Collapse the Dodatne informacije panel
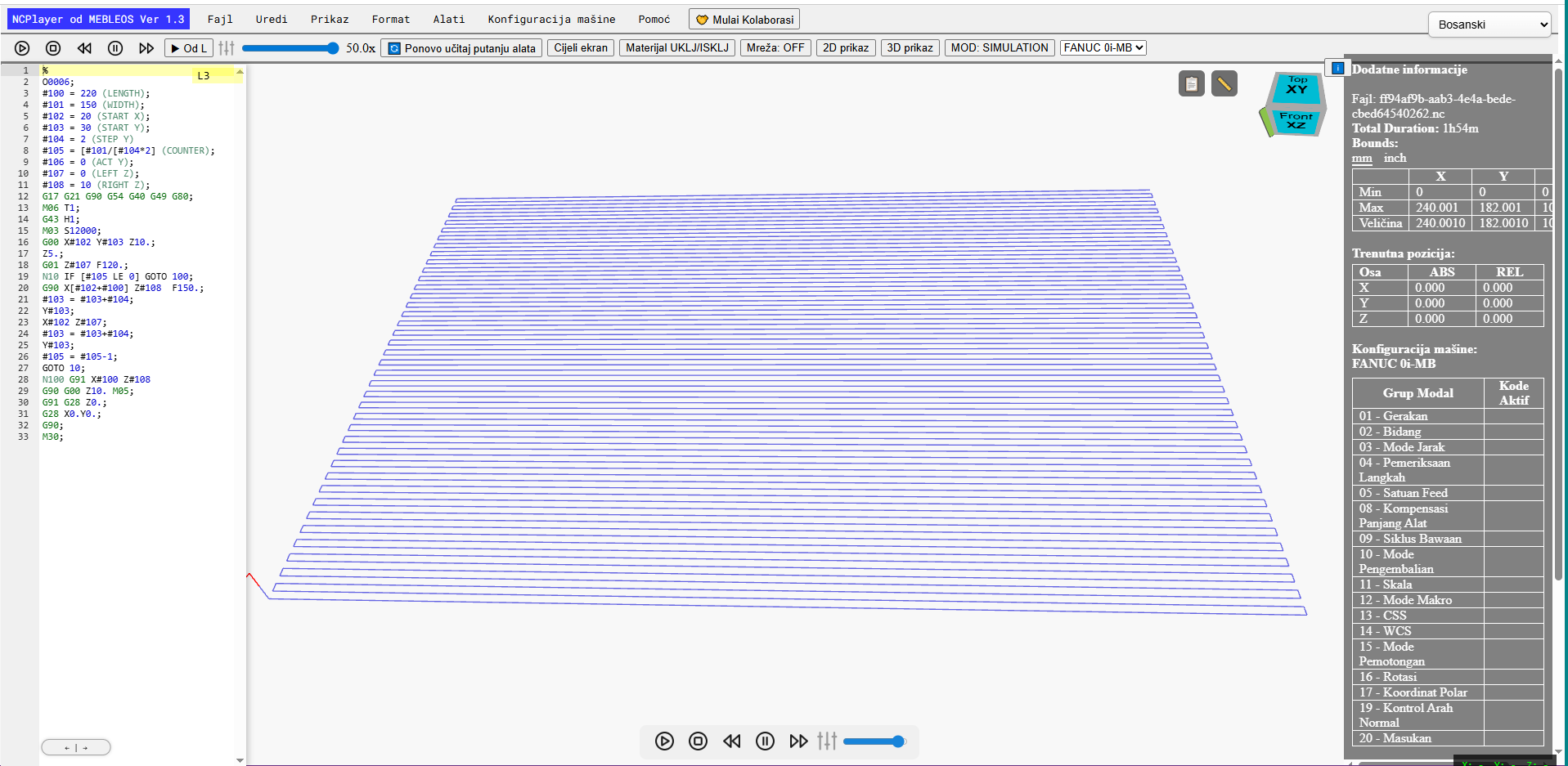This screenshot has height=766, width=1568. pos(1337,68)
